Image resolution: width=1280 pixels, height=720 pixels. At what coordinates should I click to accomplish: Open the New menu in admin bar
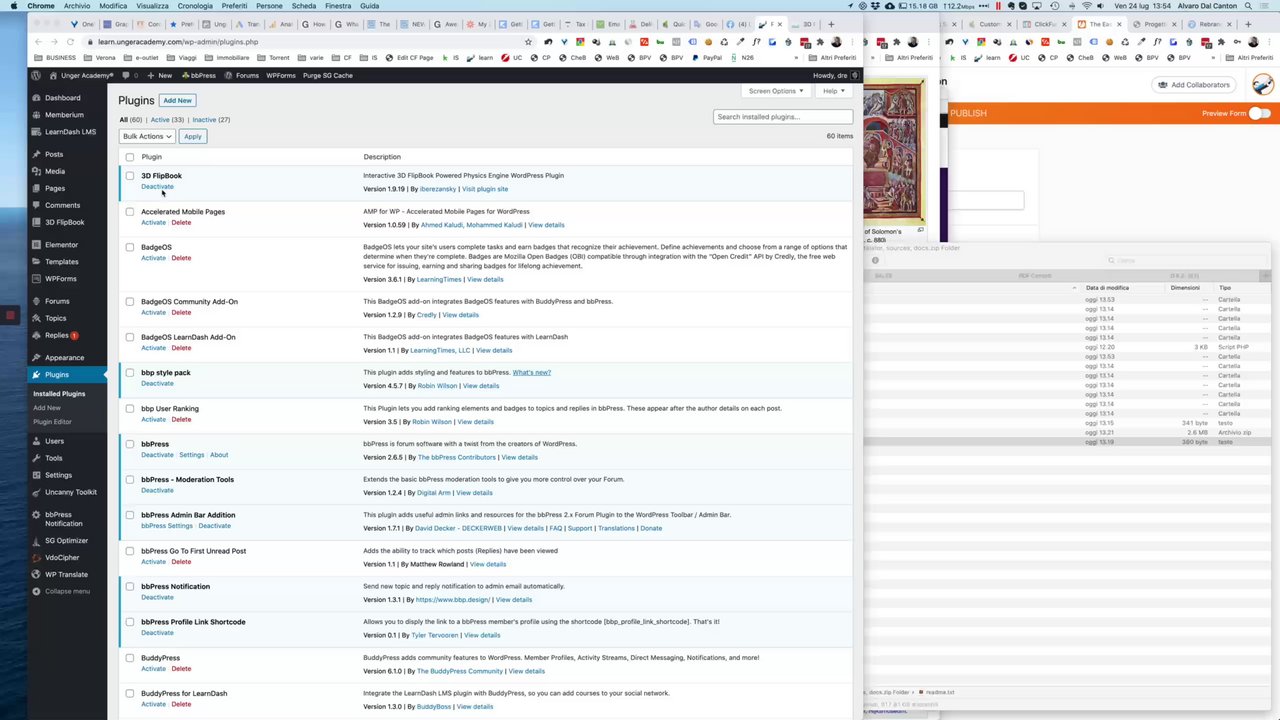coord(160,75)
